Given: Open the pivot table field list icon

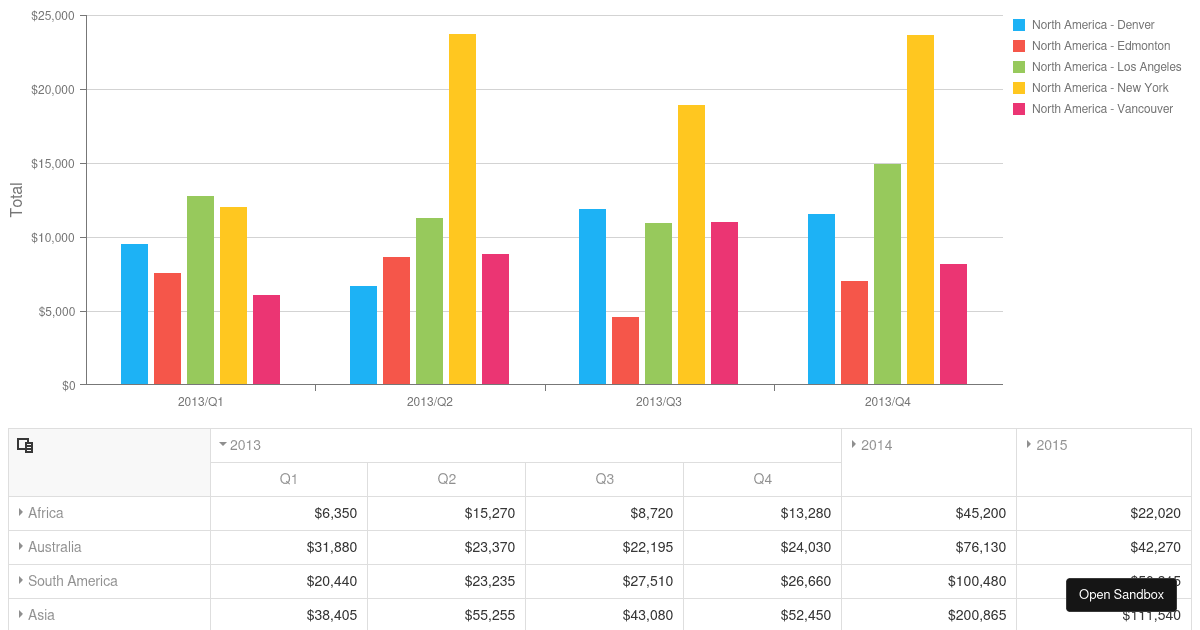Looking at the screenshot, I should coord(26,446).
